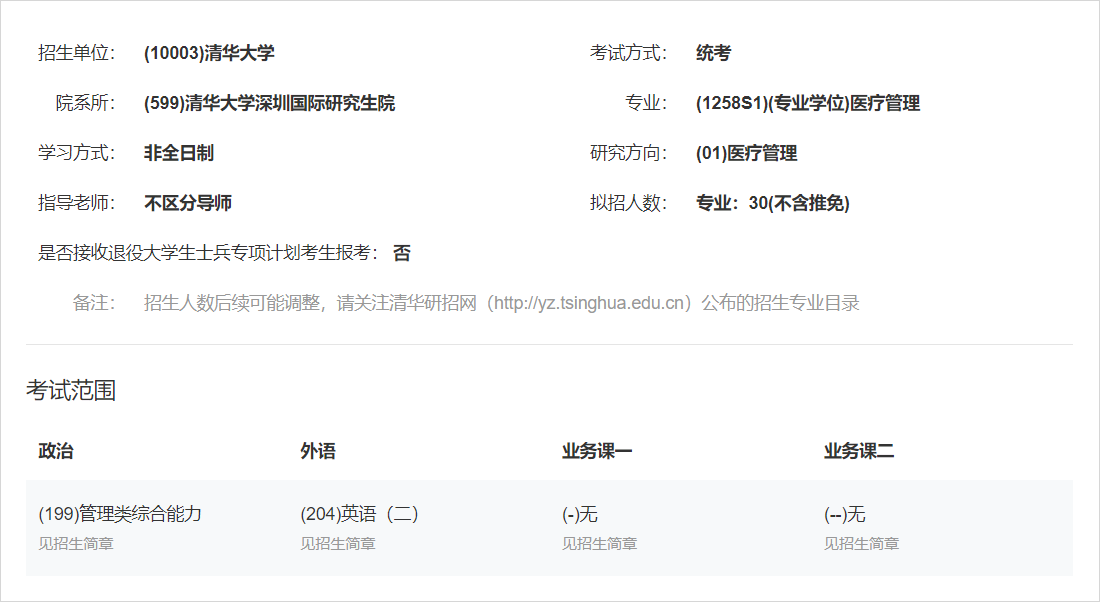Select the major (1258S1)(专业学位)医疗管理
Image resolution: width=1101 pixels, height=603 pixels.
(807, 103)
